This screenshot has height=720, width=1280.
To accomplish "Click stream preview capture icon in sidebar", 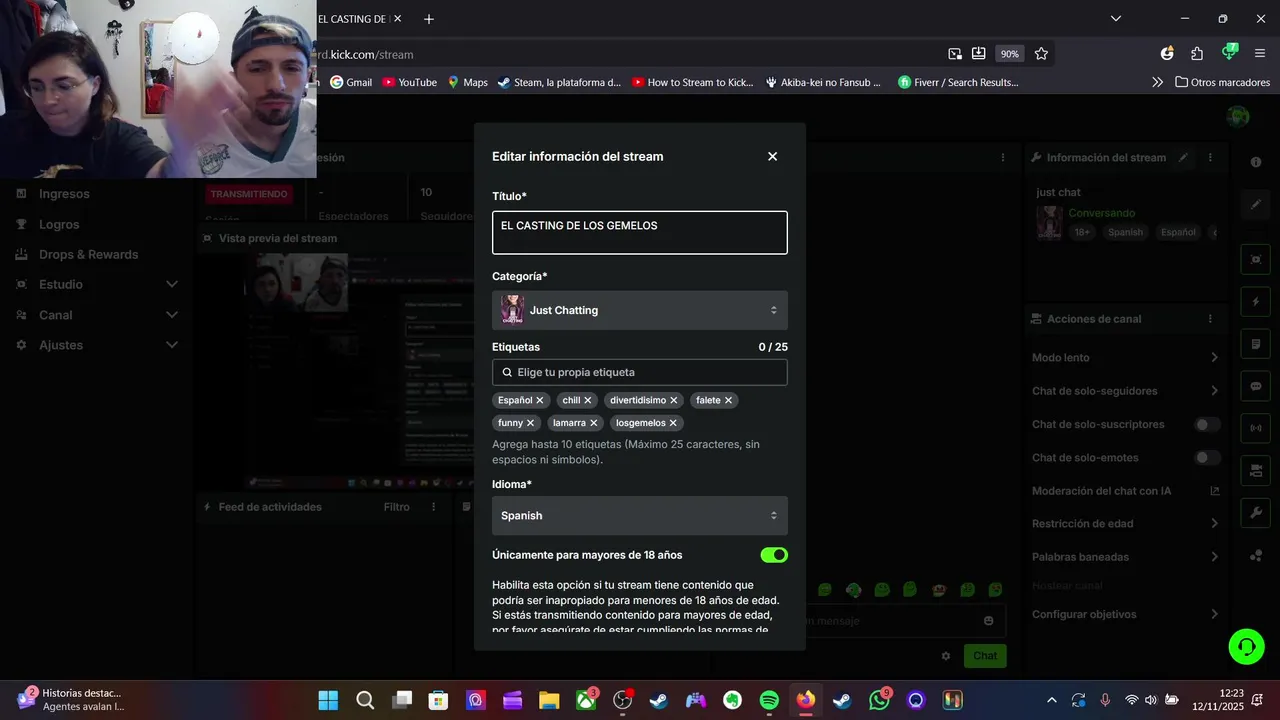I will coord(1256,260).
